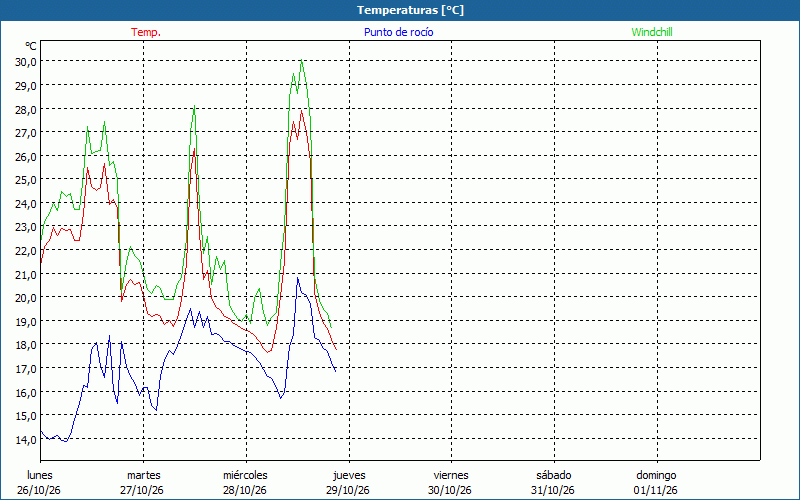Click the 21,0 y-axis value
The height and width of the screenshot is (500, 800).
(26, 274)
